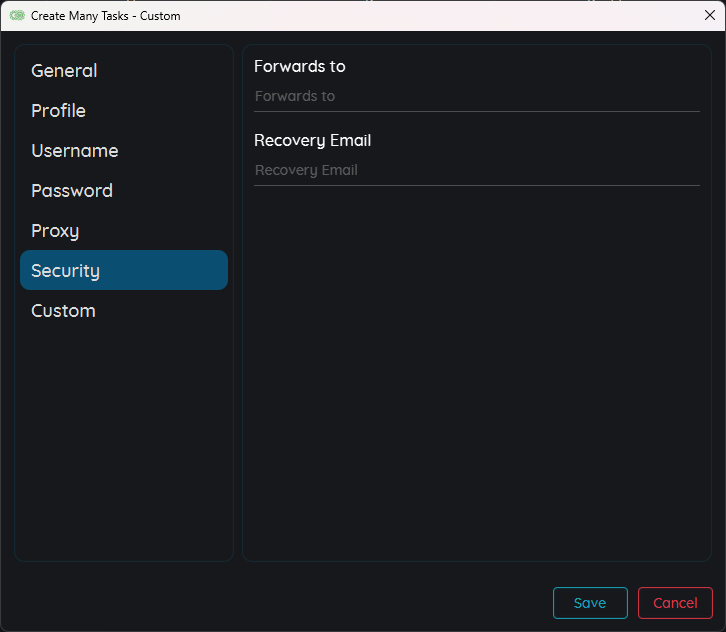
Task: Open the General settings section
Action: 64,71
